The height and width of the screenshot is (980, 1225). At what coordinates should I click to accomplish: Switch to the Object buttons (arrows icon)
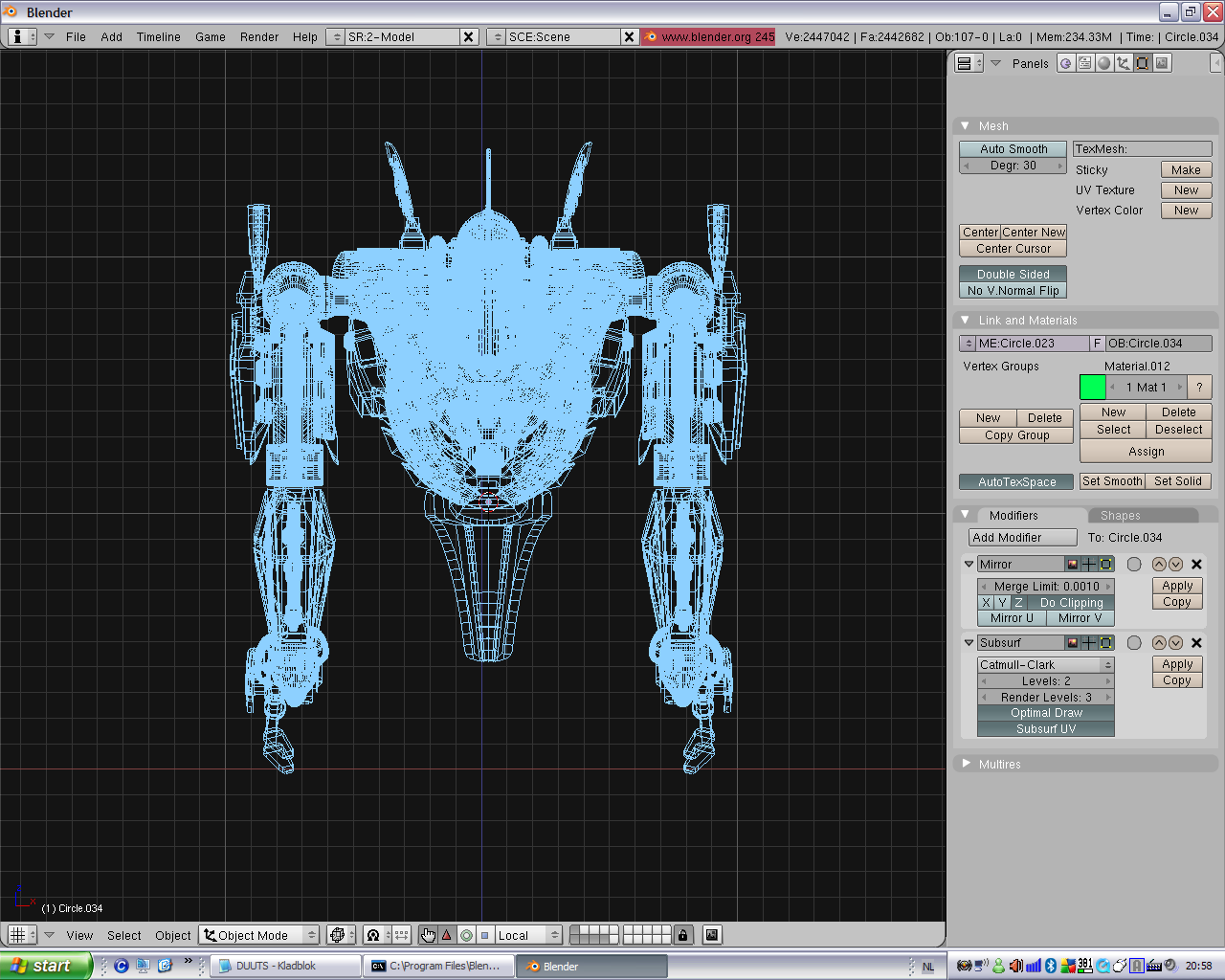[1122, 62]
